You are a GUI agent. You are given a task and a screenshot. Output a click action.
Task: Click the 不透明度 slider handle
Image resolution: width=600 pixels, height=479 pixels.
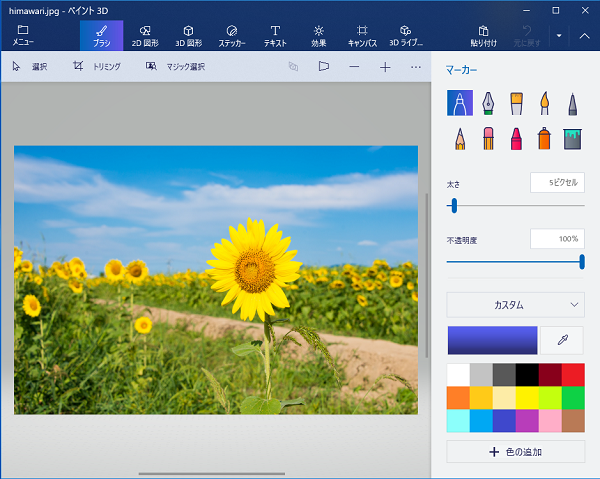pyautogui.click(x=582, y=261)
